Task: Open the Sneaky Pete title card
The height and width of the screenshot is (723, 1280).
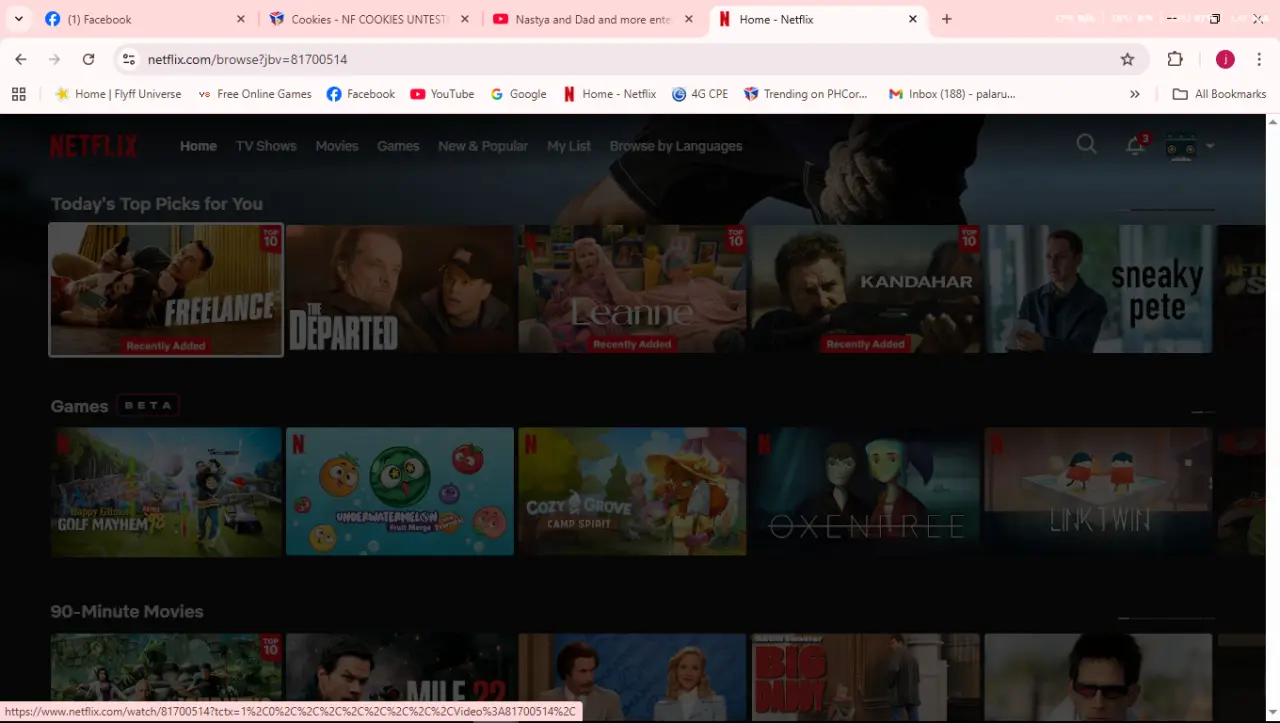Action: point(1098,289)
